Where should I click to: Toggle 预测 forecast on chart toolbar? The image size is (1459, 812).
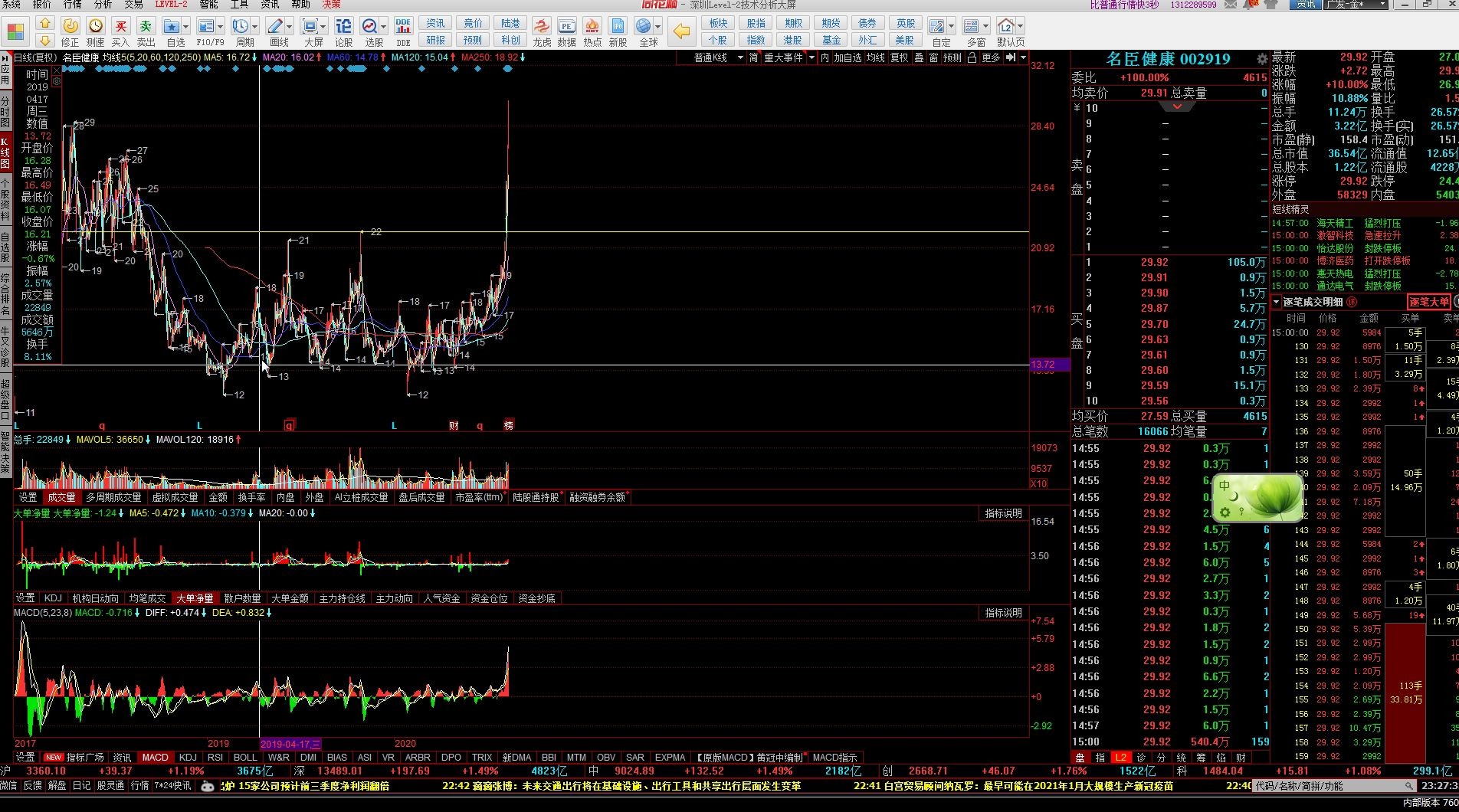coord(952,57)
